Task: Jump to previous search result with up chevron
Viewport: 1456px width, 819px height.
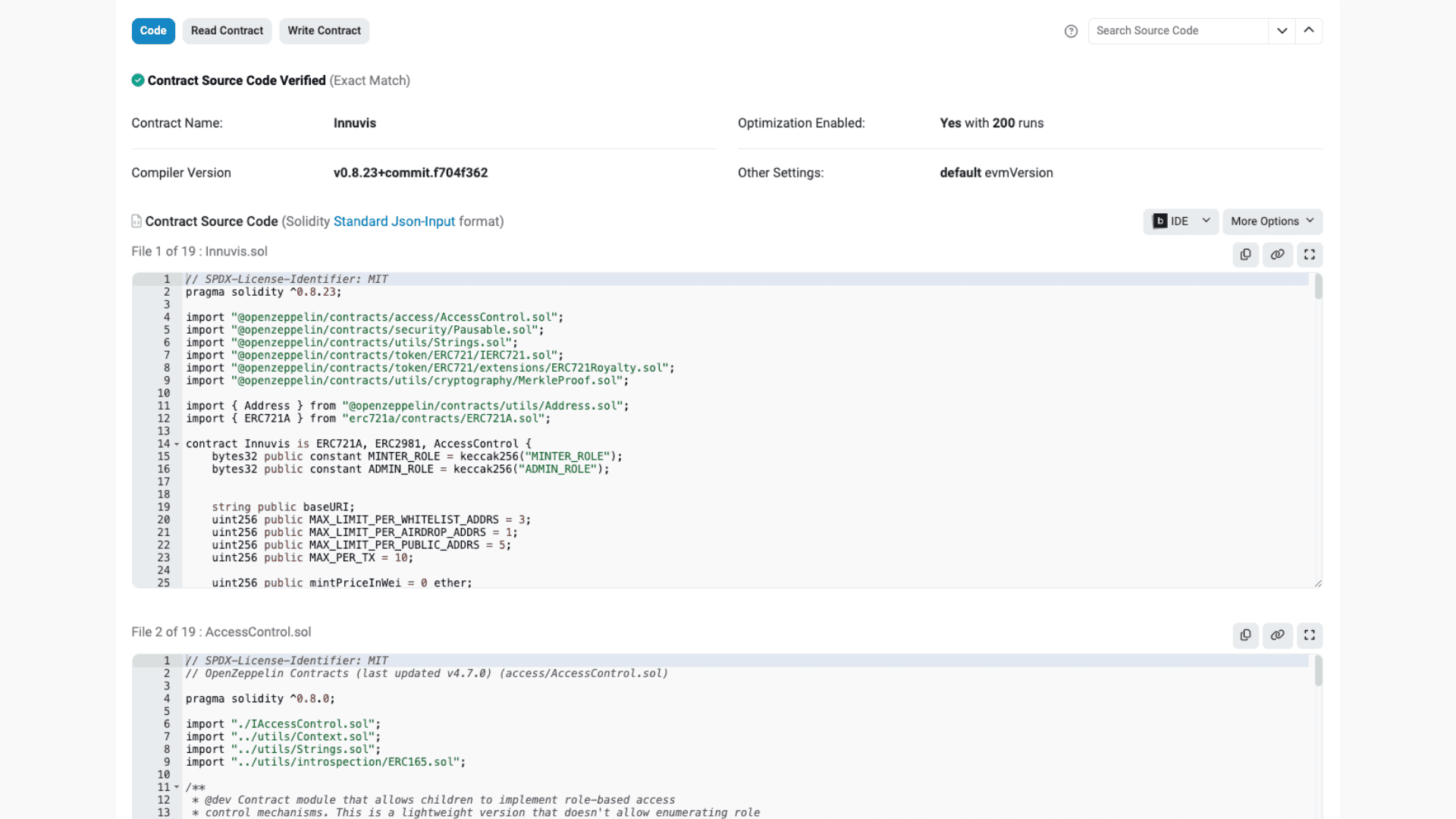Action: click(1309, 31)
